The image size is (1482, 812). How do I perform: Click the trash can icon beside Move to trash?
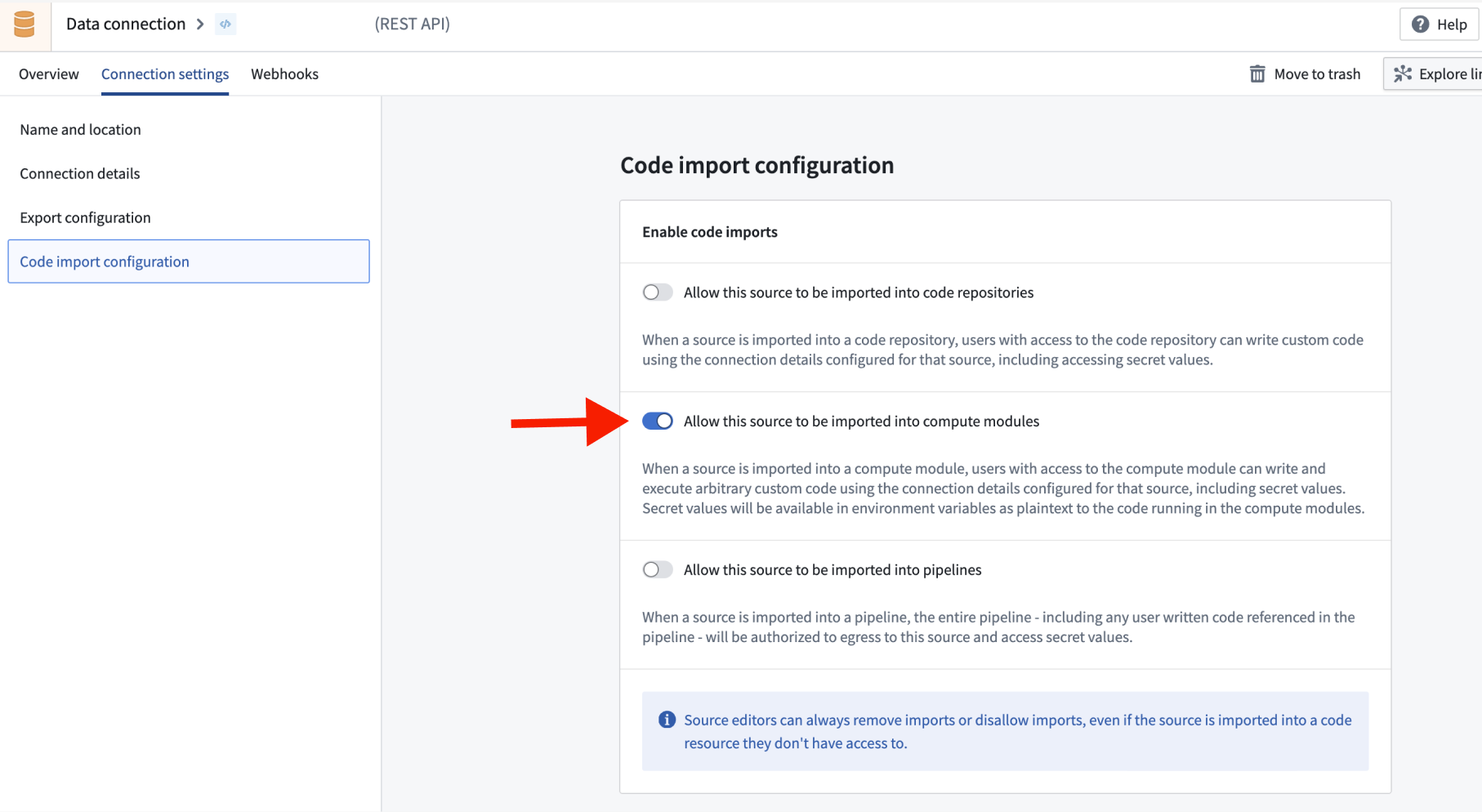(1257, 74)
